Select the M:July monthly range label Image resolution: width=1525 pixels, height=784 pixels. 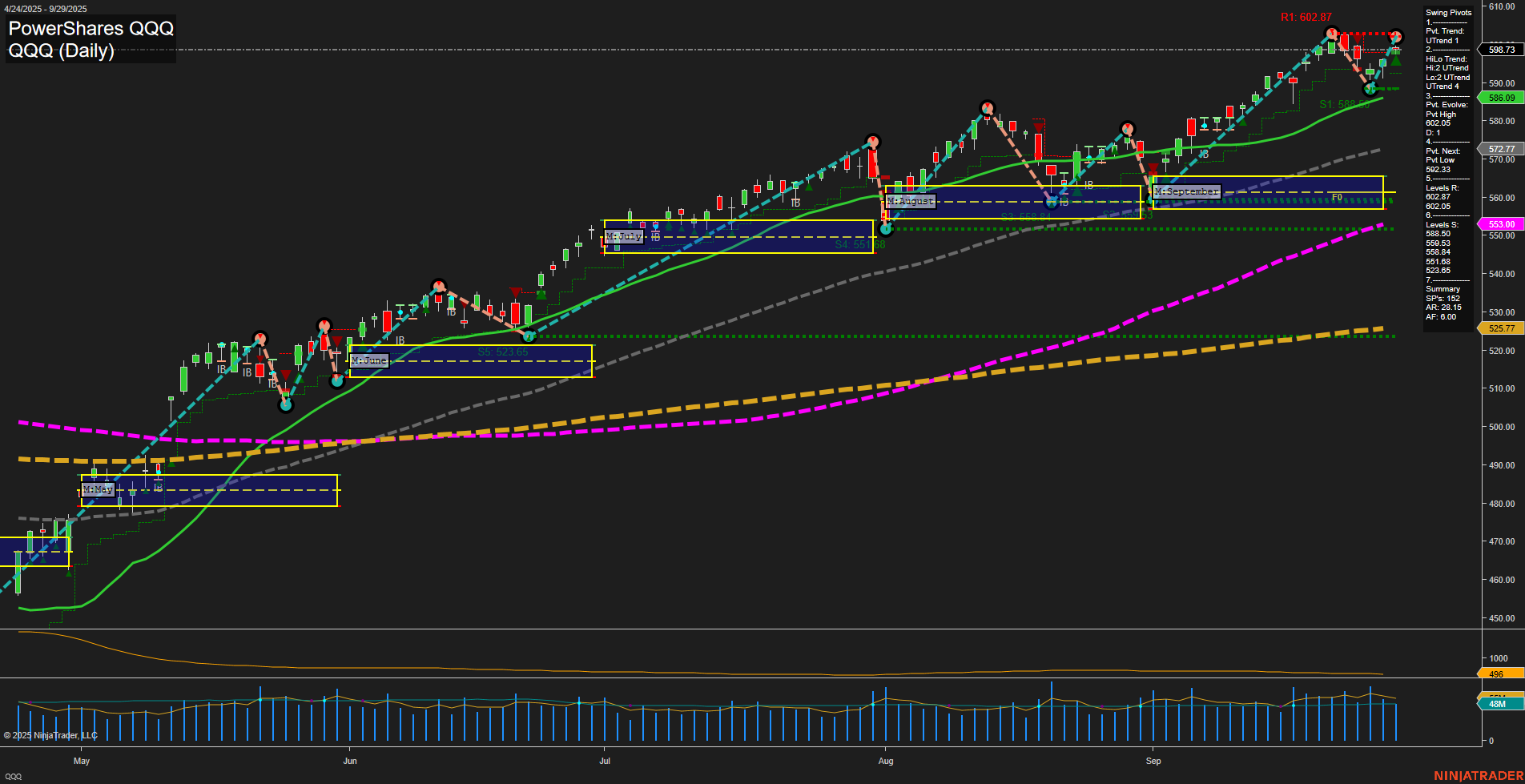pyautogui.click(x=624, y=236)
